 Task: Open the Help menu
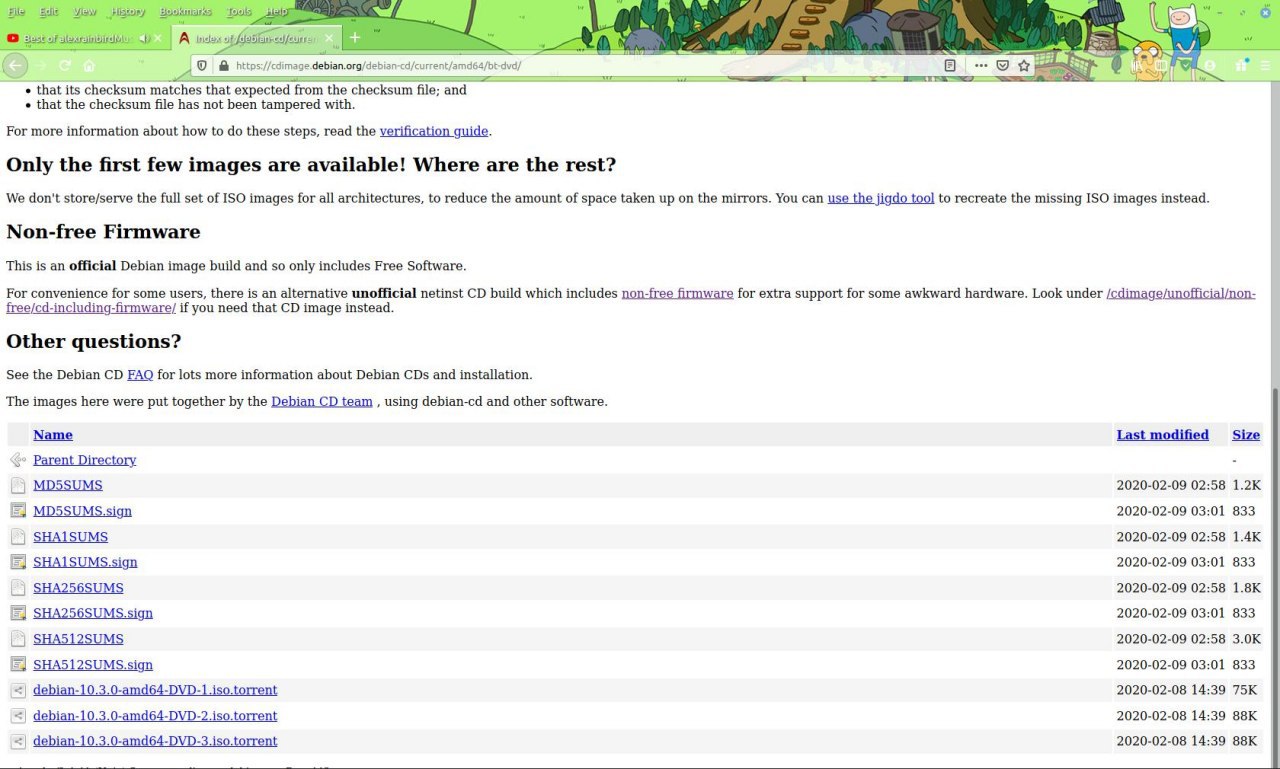tap(277, 11)
